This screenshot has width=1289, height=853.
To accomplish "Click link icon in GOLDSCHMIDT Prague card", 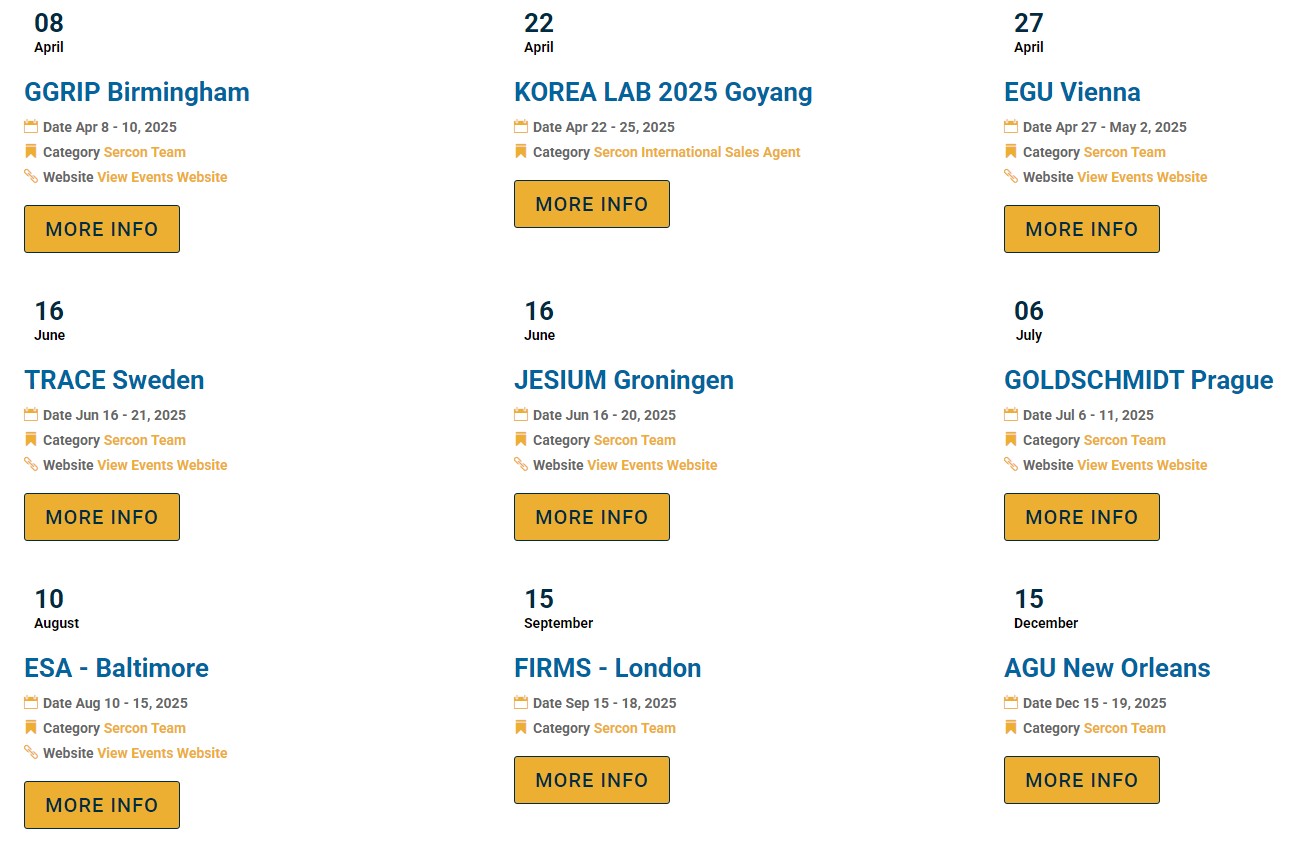I will click(1011, 465).
